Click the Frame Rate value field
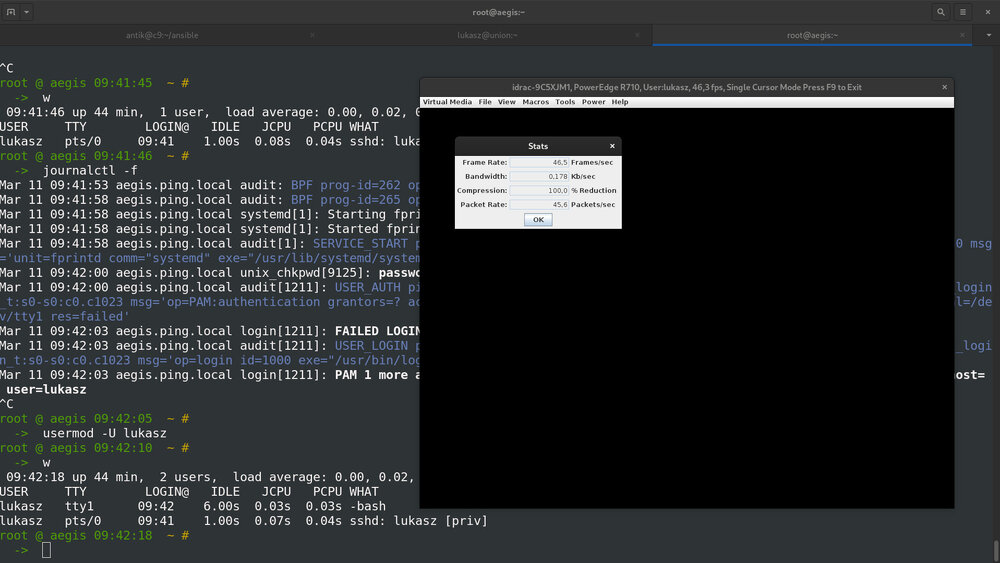This screenshot has width=1000, height=563. pos(539,162)
